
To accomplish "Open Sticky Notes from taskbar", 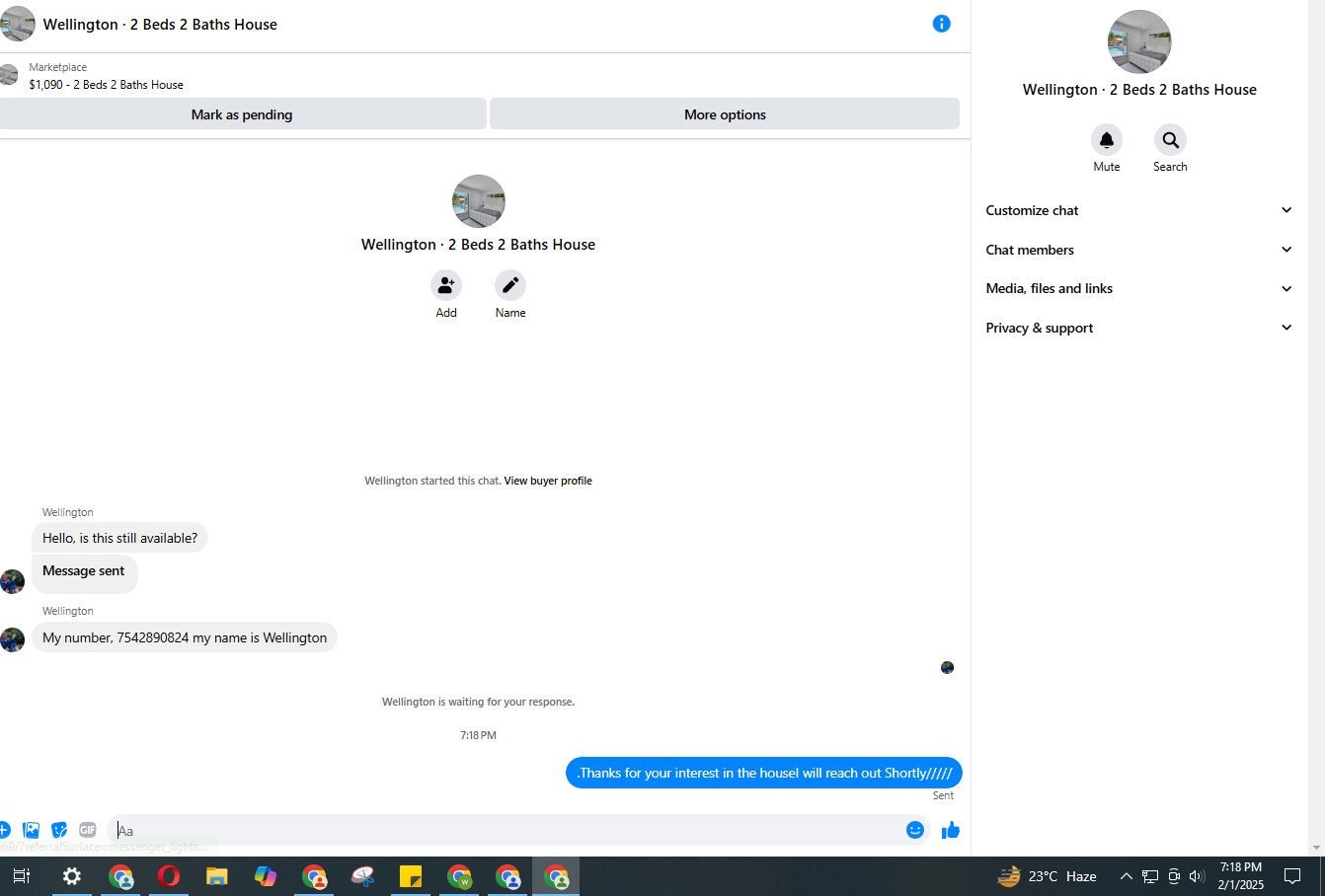I will click(x=411, y=876).
